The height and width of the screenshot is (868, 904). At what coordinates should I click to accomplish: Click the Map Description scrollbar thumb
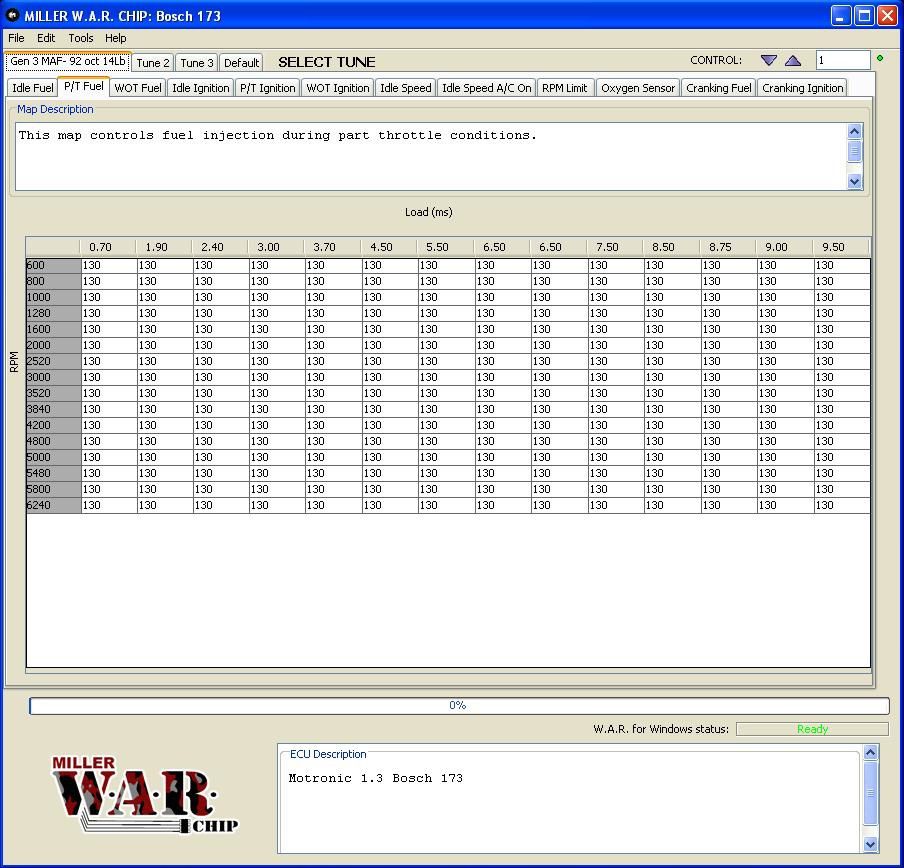click(854, 152)
